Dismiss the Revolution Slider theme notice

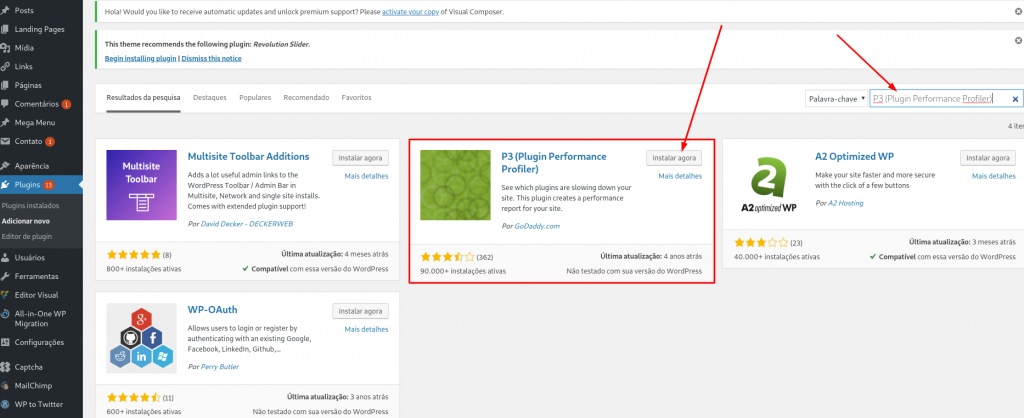[1019, 41]
